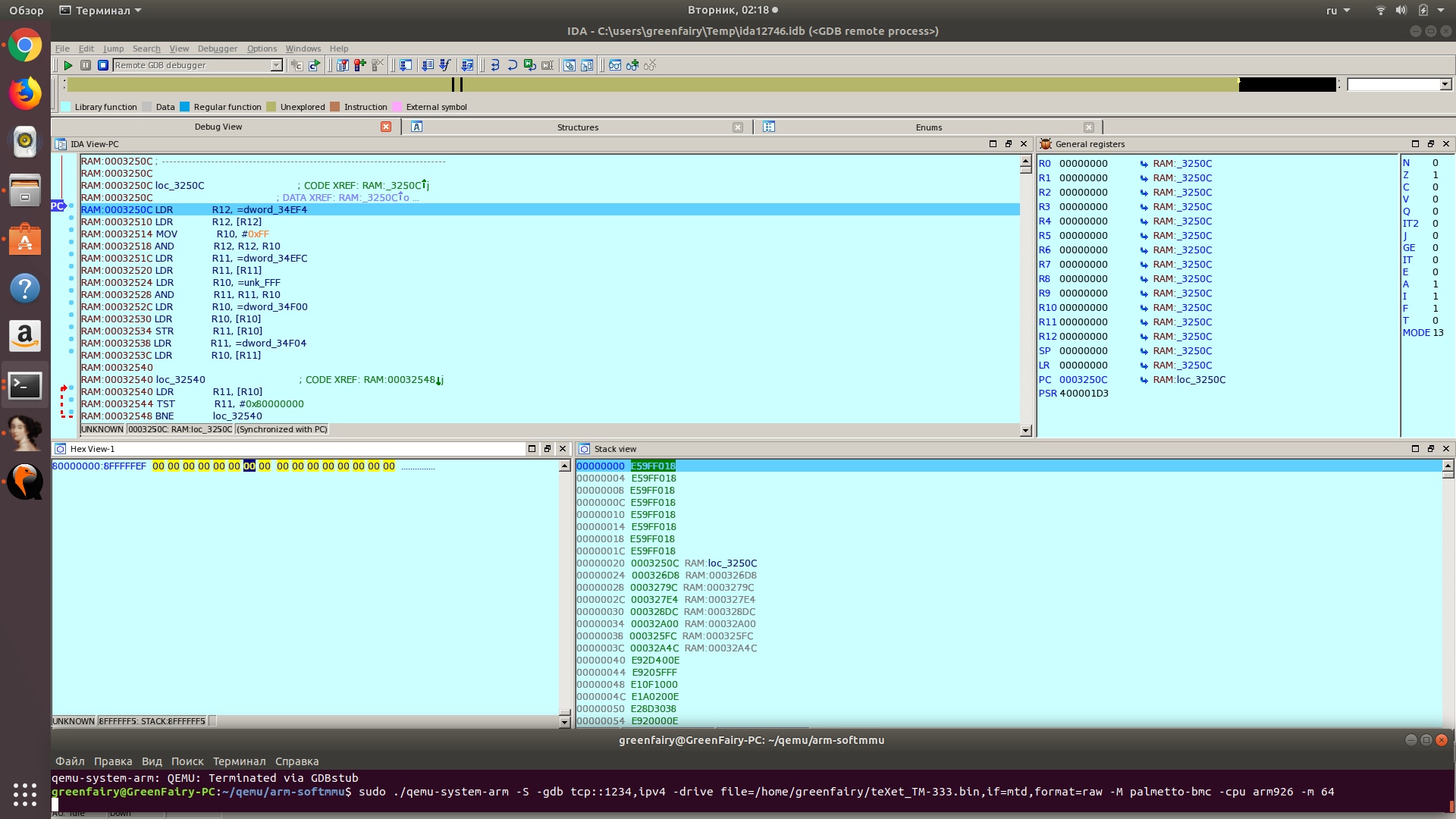Open the Jump menu

tap(113, 49)
